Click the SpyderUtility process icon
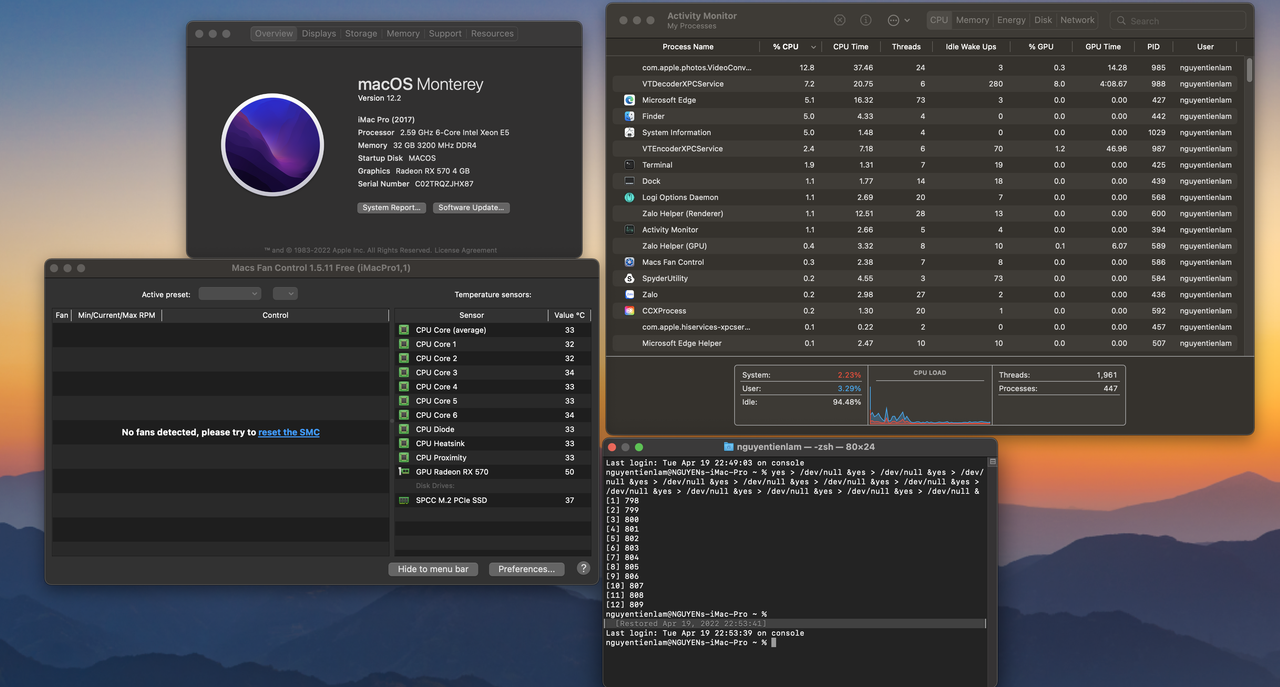 629,278
